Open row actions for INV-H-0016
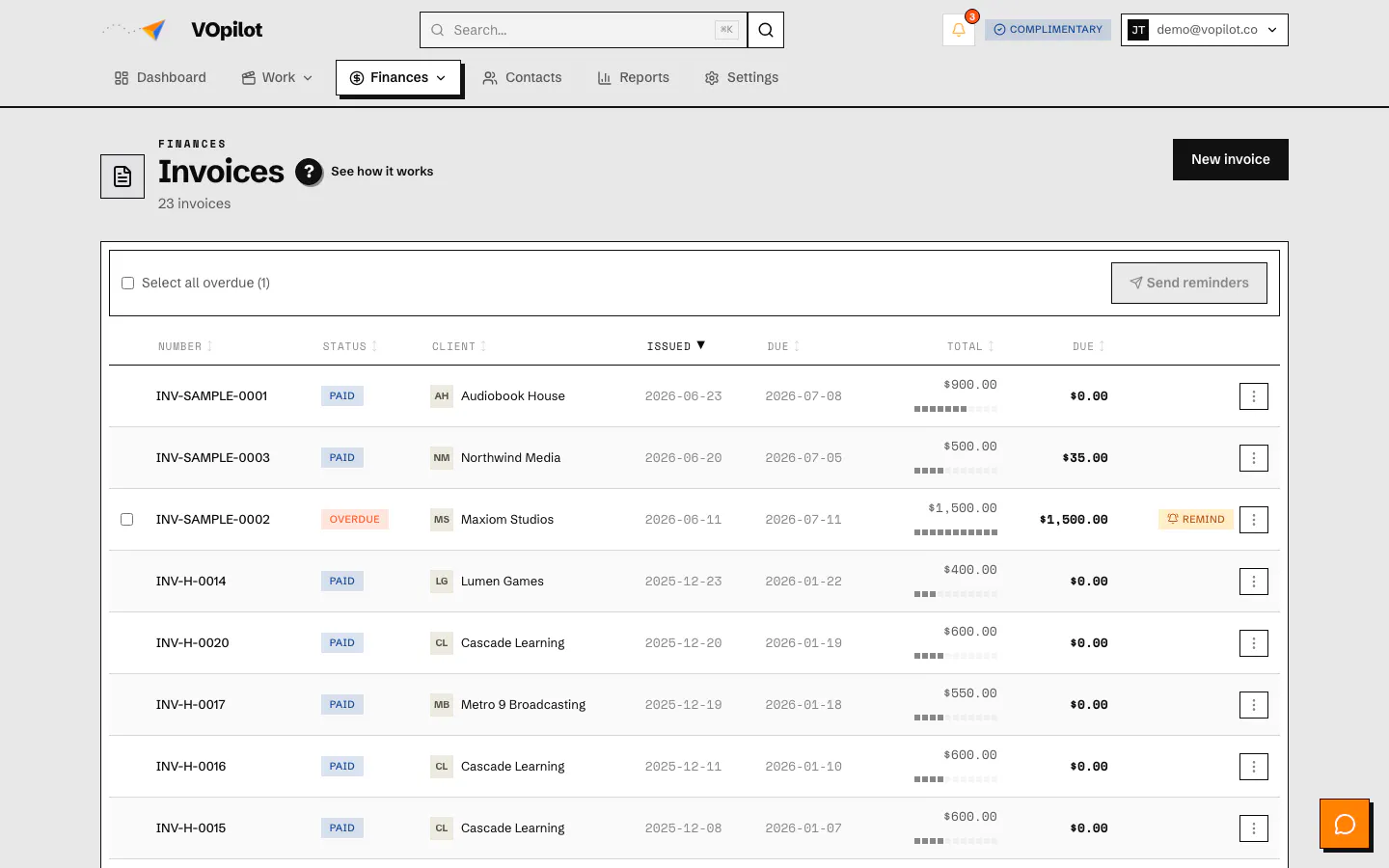 (1254, 767)
